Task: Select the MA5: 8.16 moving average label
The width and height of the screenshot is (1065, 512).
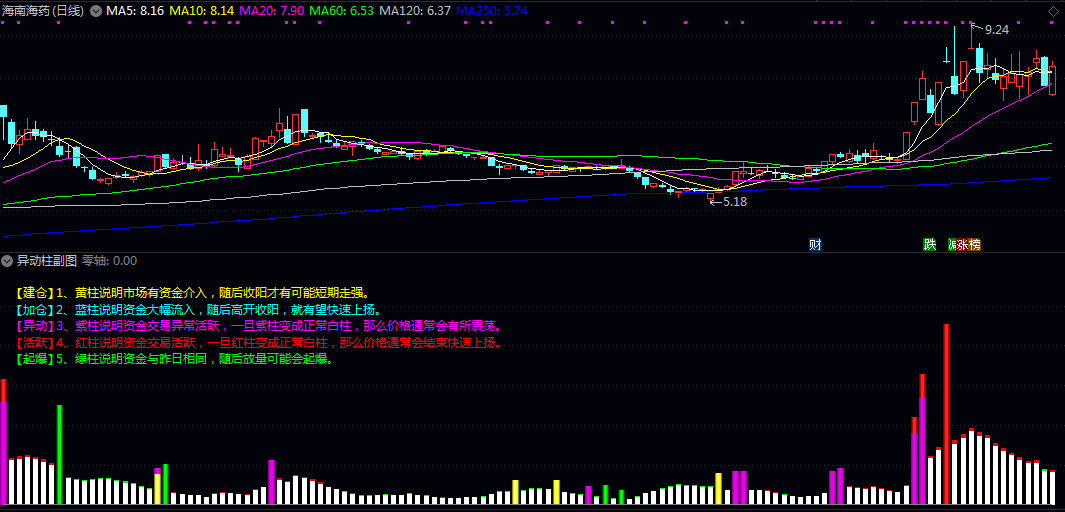Action: pos(135,11)
